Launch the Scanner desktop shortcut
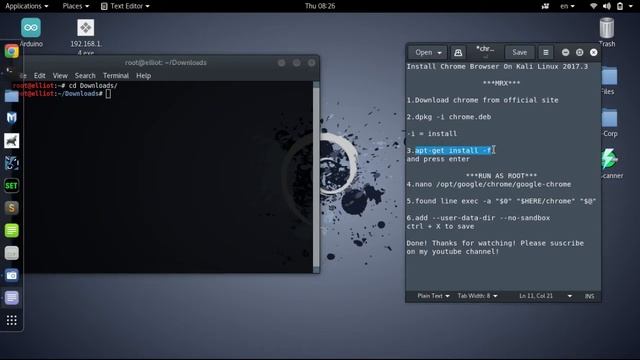The height and width of the screenshot is (360, 640). (611, 163)
